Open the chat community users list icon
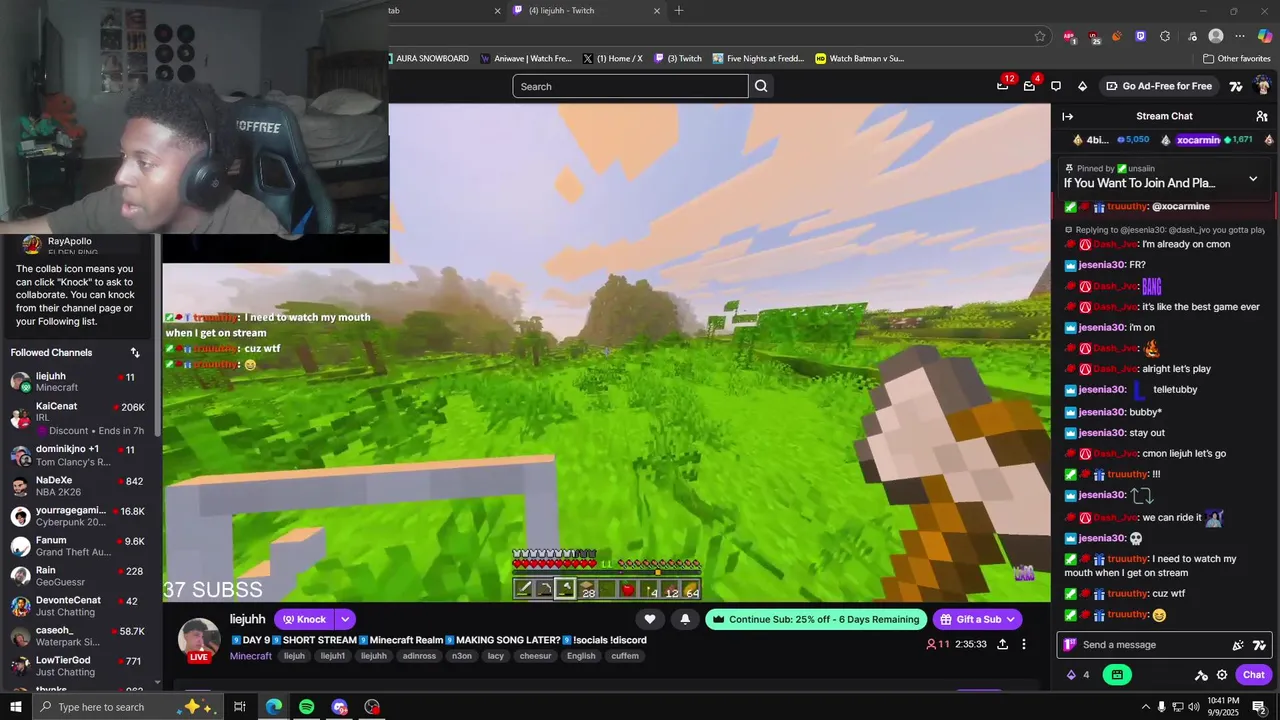The height and width of the screenshot is (720, 1280). [x=1262, y=116]
